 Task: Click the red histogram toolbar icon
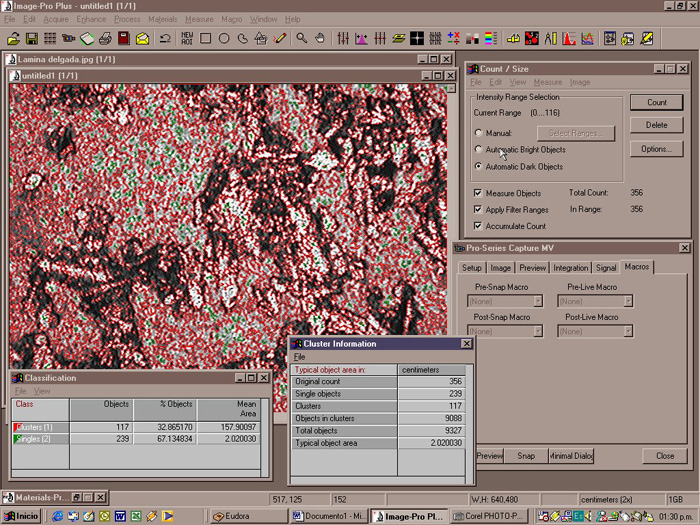click(x=569, y=39)
